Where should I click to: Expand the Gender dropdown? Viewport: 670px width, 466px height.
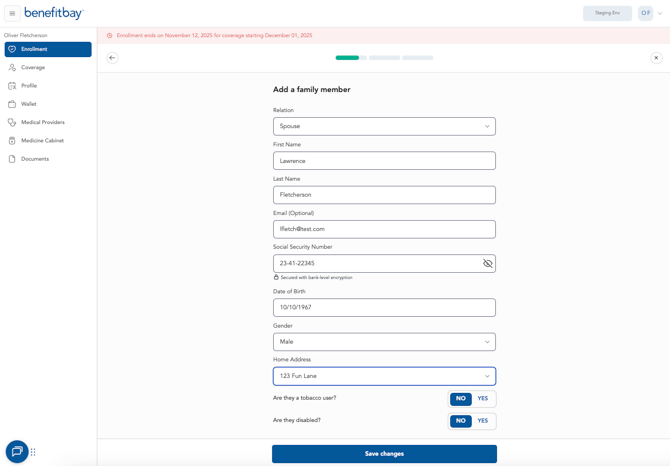point(384,342)
